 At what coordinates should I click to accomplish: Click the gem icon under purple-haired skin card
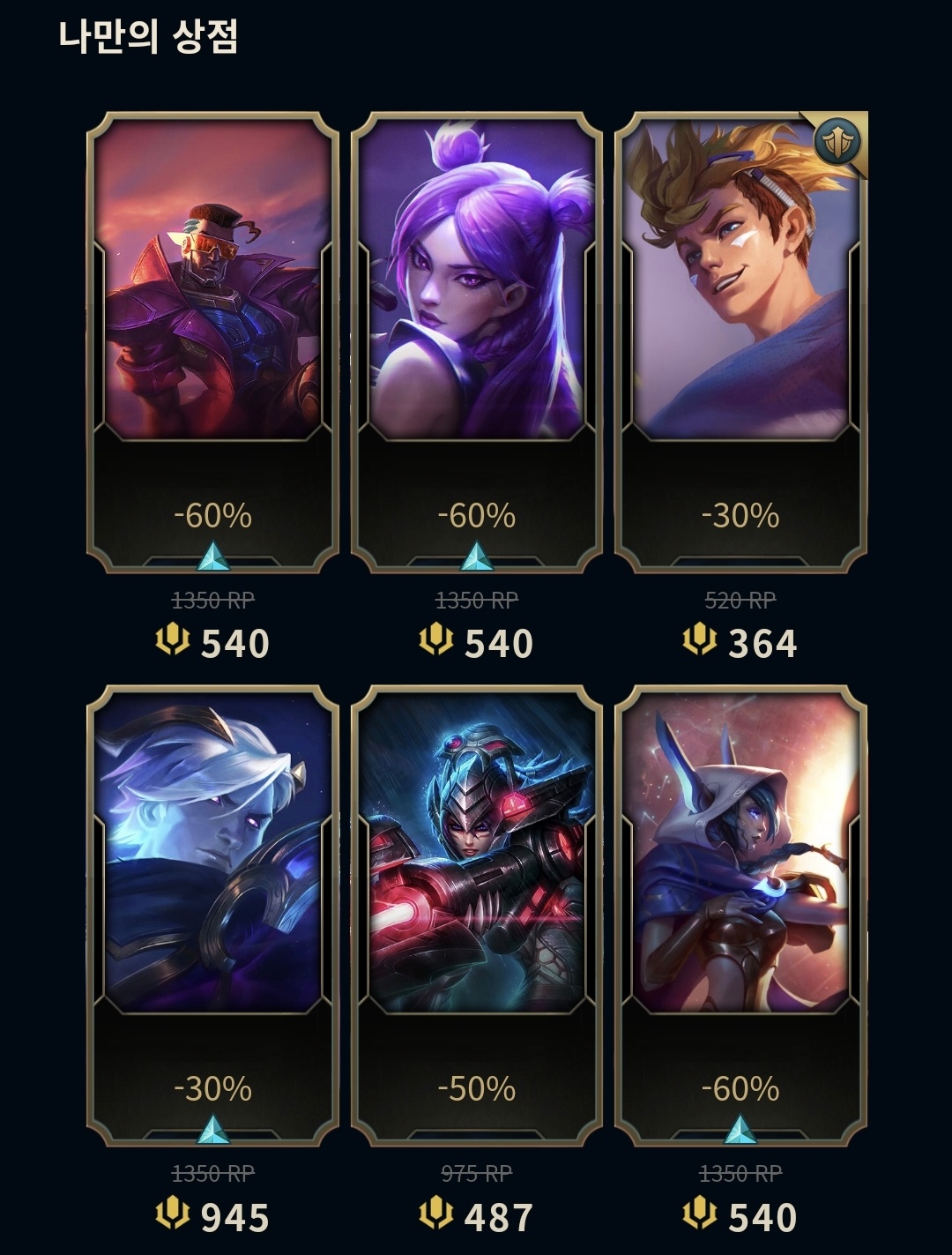pos(477,557)
